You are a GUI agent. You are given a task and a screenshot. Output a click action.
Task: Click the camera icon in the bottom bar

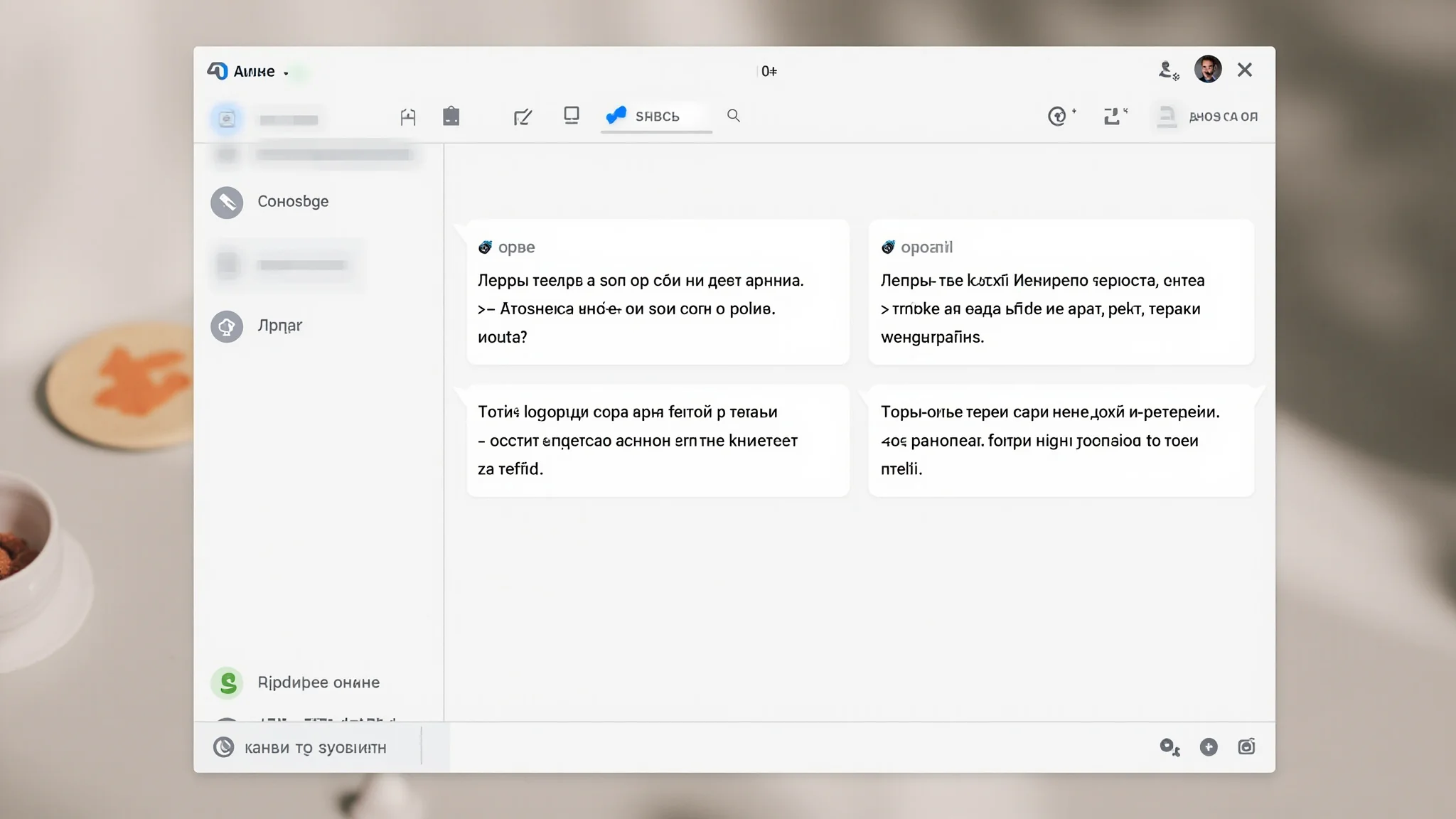[x=1246, y=746]
